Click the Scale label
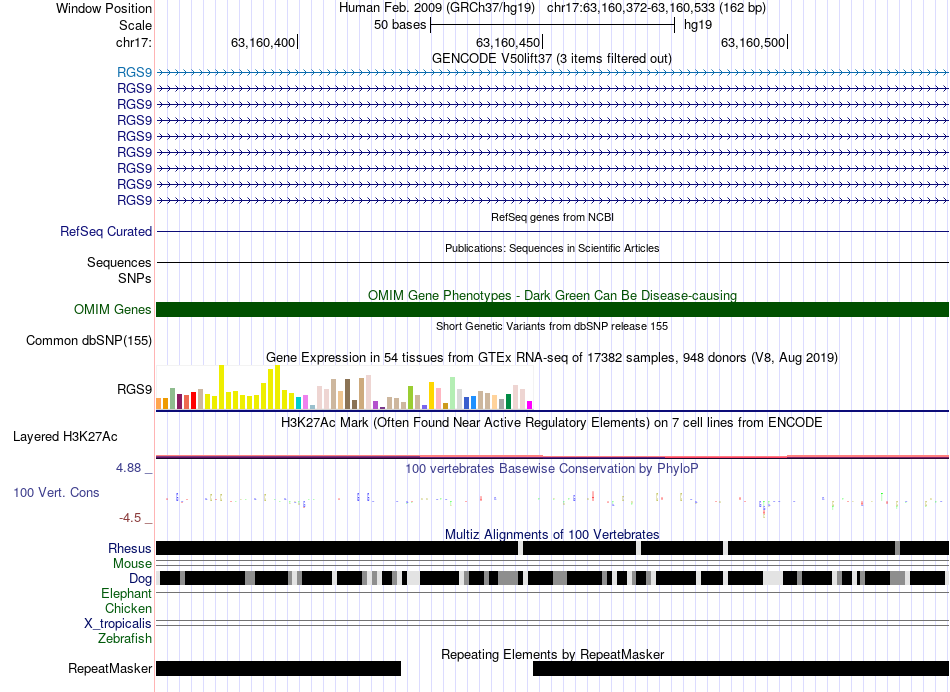 point(136,25)
